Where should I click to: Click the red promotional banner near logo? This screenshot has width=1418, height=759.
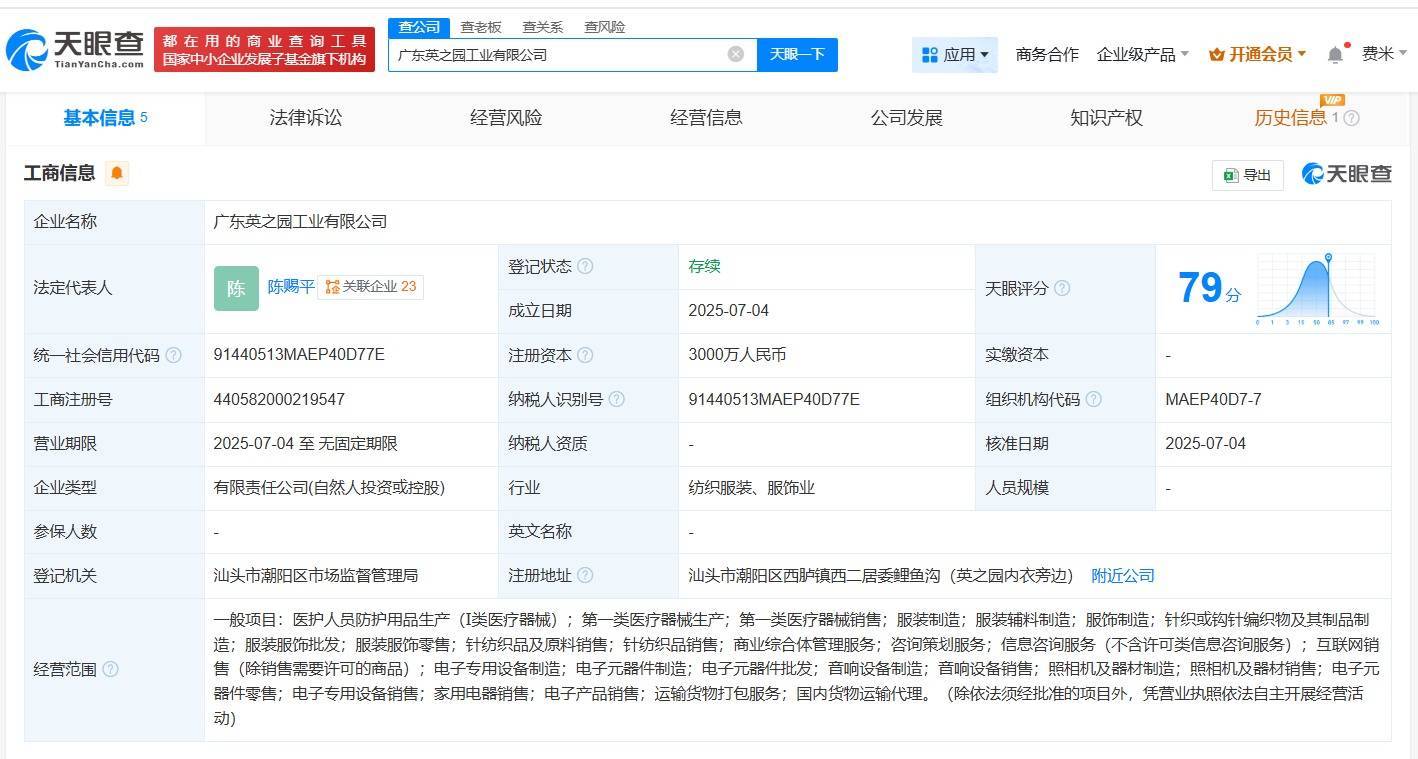264,49
